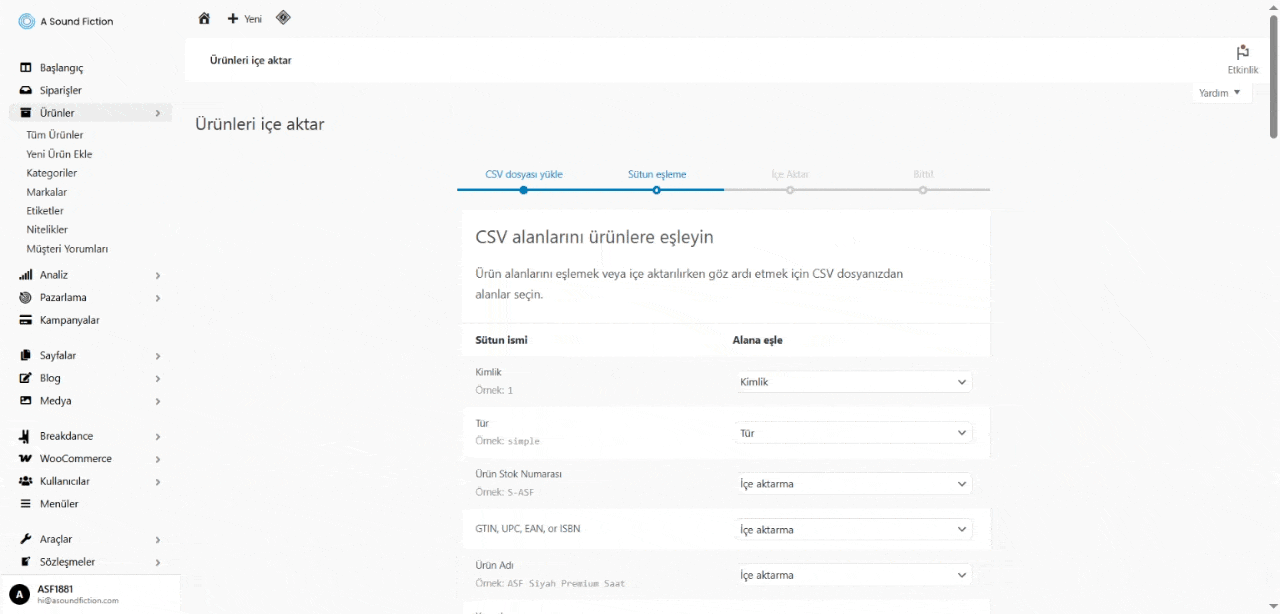Click the diamond-shaped icon in top bar
The image size is (1280, 614).
[x=283, y=18]
